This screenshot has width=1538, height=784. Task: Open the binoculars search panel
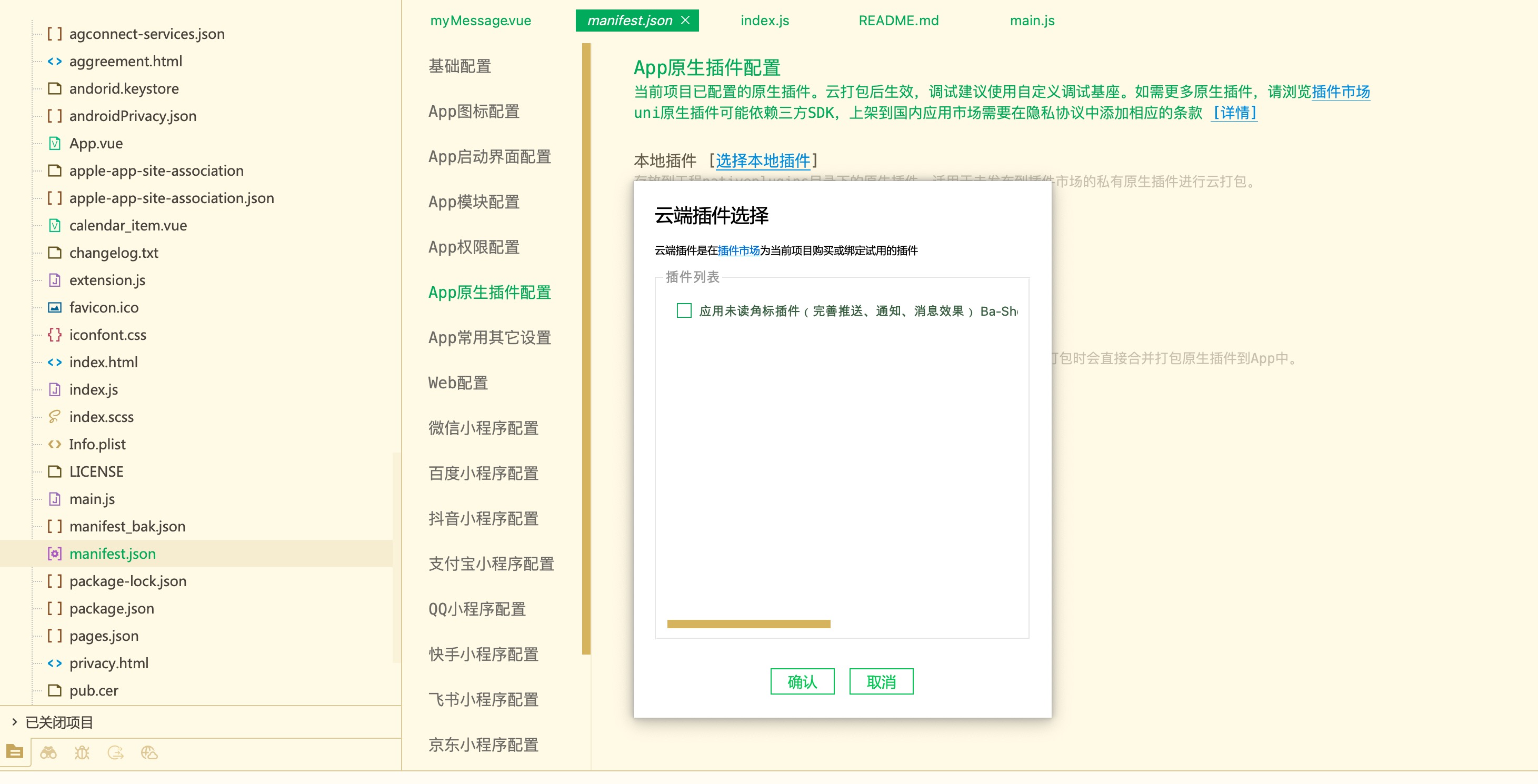[48, 752]
